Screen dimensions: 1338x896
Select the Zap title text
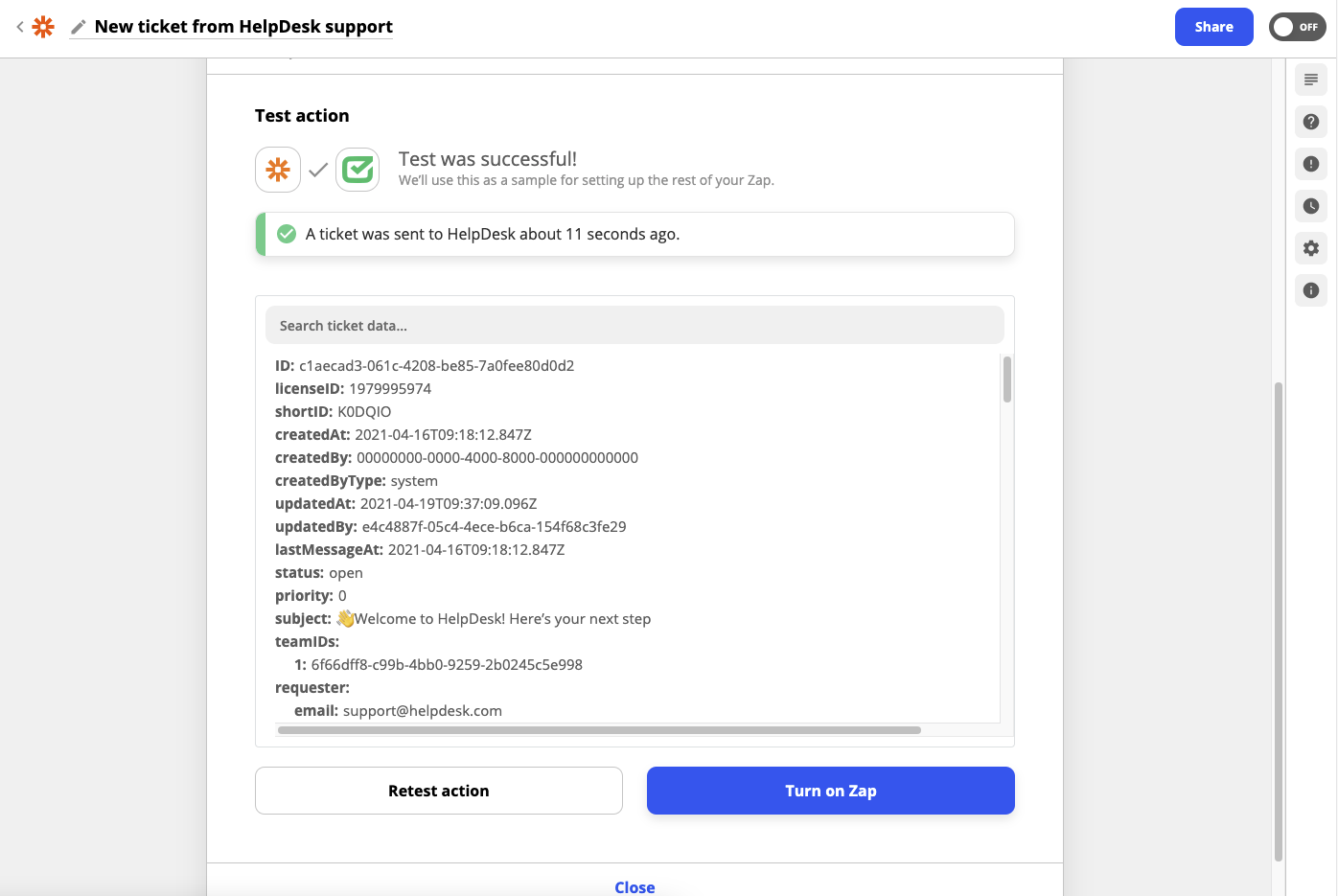click(243, 27)
